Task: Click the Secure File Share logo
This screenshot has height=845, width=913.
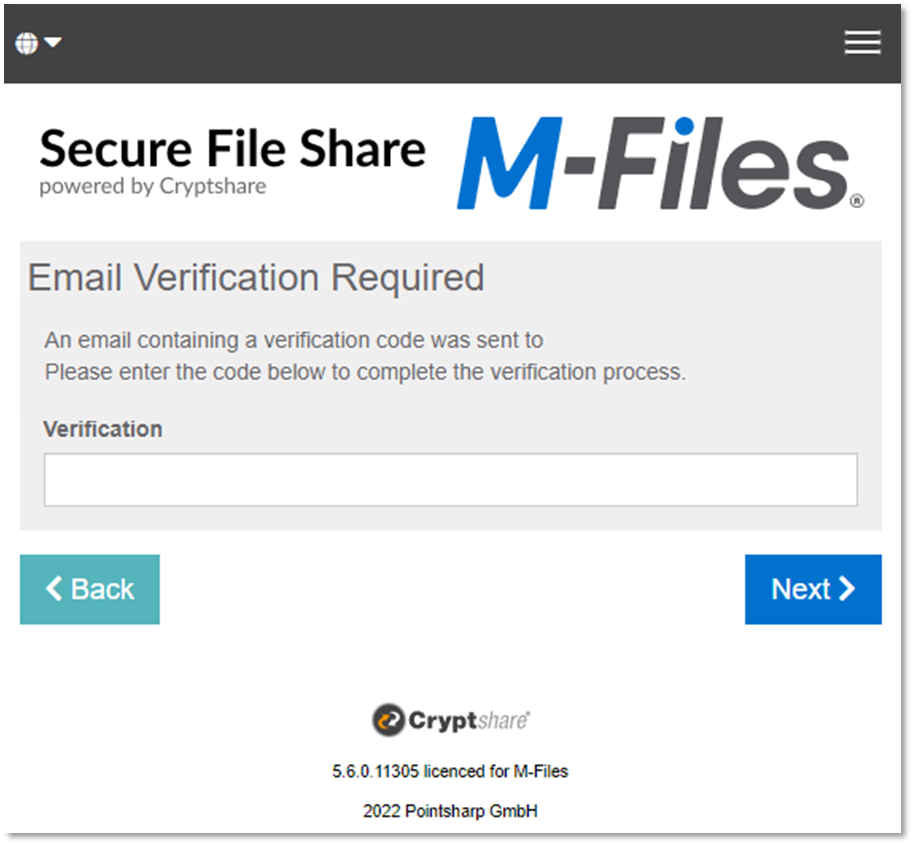Action: [x=232, y=150]
